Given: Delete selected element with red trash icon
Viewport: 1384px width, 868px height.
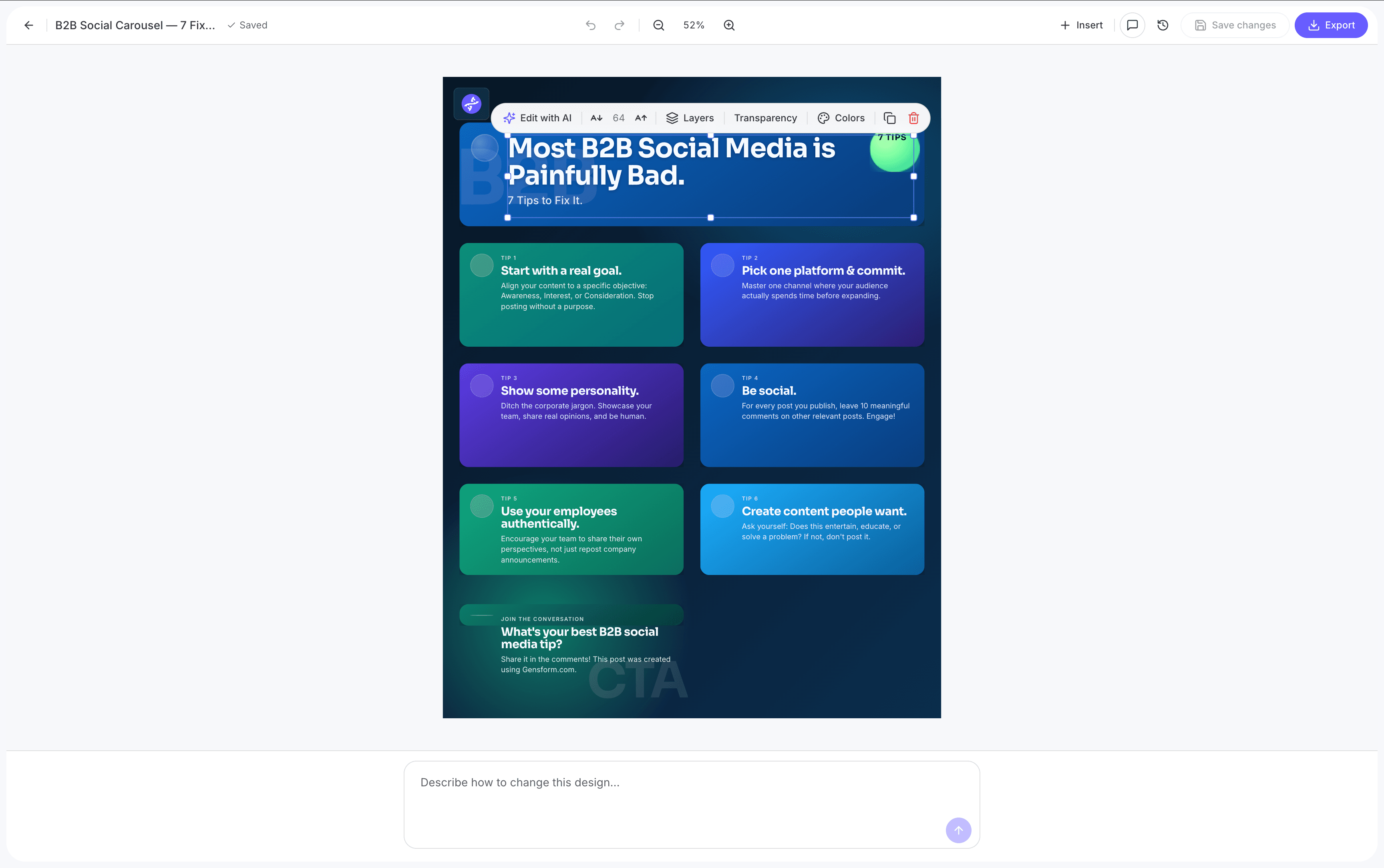Looking at the screenshot, I should [x=913, y=118].
